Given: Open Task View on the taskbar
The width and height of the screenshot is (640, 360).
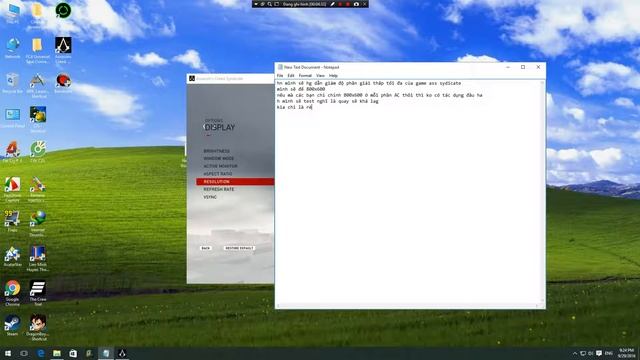Looking at the screenshot, I should click(24, 353).
